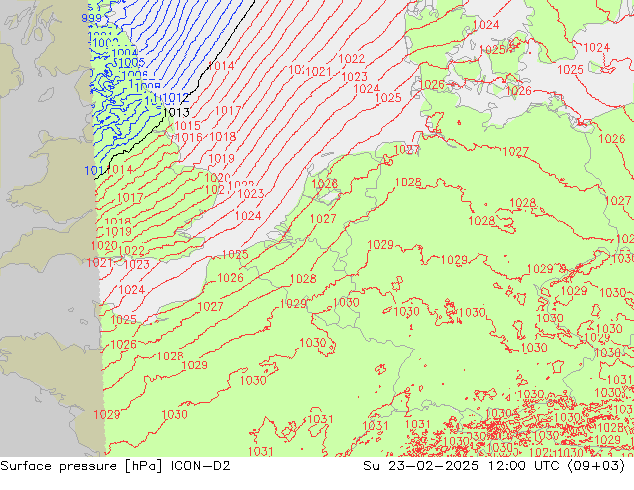Click the "(09+03)" forecast run text
Viewport: 634px width, 490px height.
coord(596,466)
